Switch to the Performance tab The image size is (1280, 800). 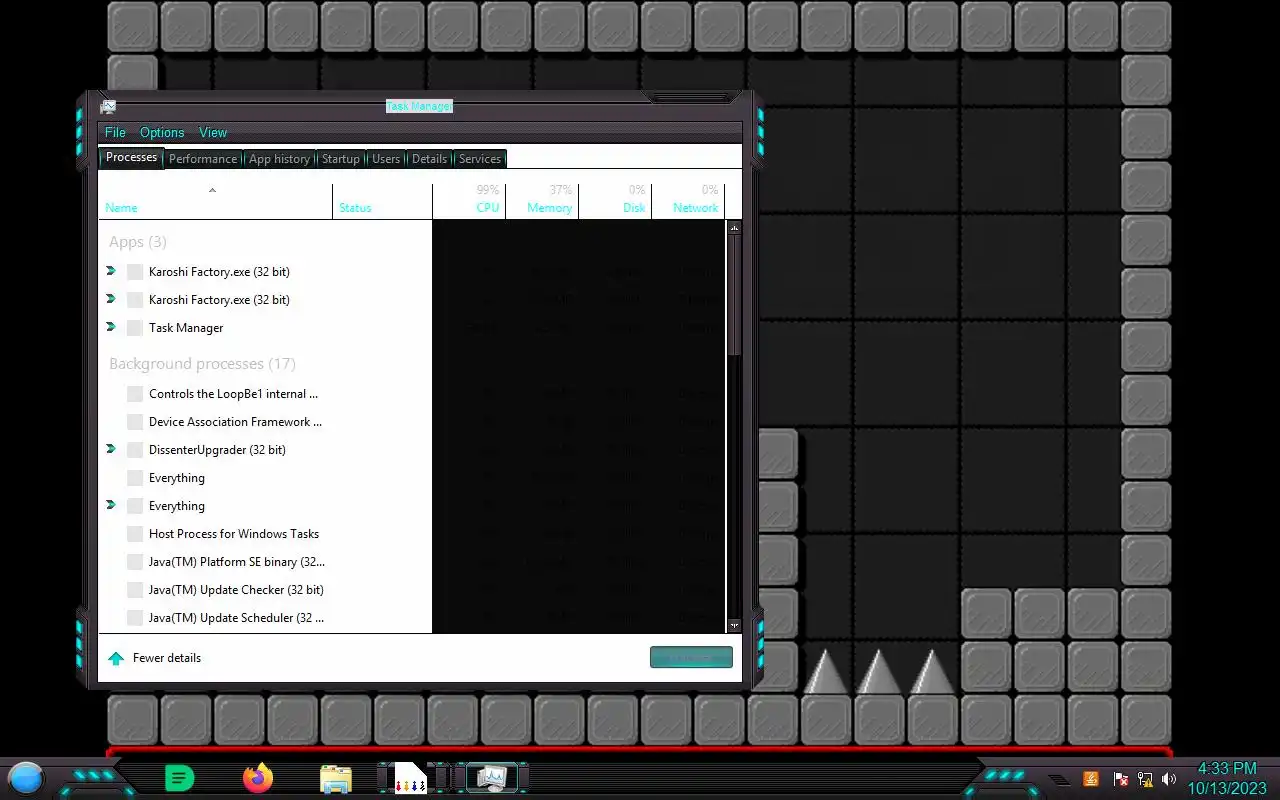(x=203, y=159)
